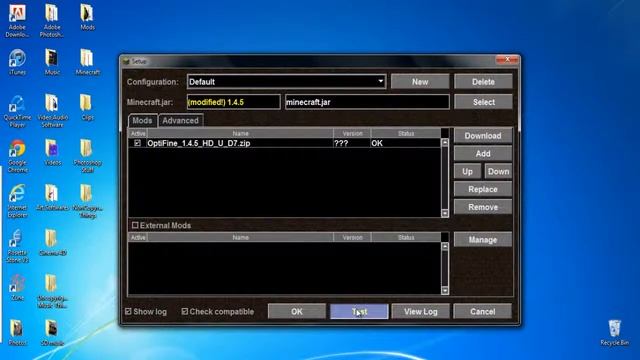The height and width of the screenshot is (360, 640).
Task: Click the New configuration button
Action: click(420, 82)
